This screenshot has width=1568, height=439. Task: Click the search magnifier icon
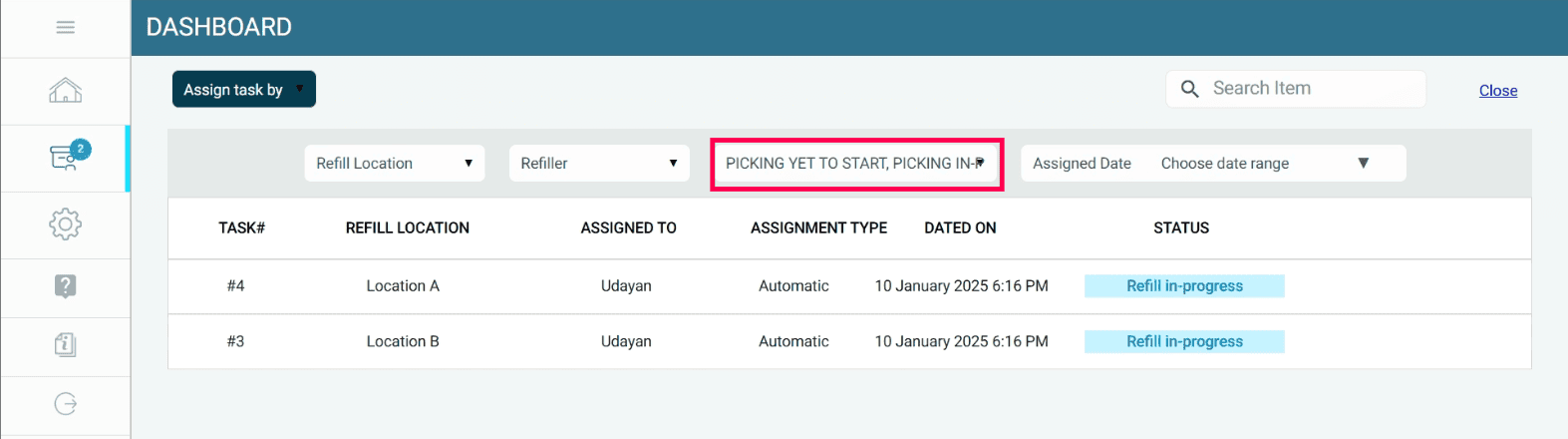[x=1189, y=89]
